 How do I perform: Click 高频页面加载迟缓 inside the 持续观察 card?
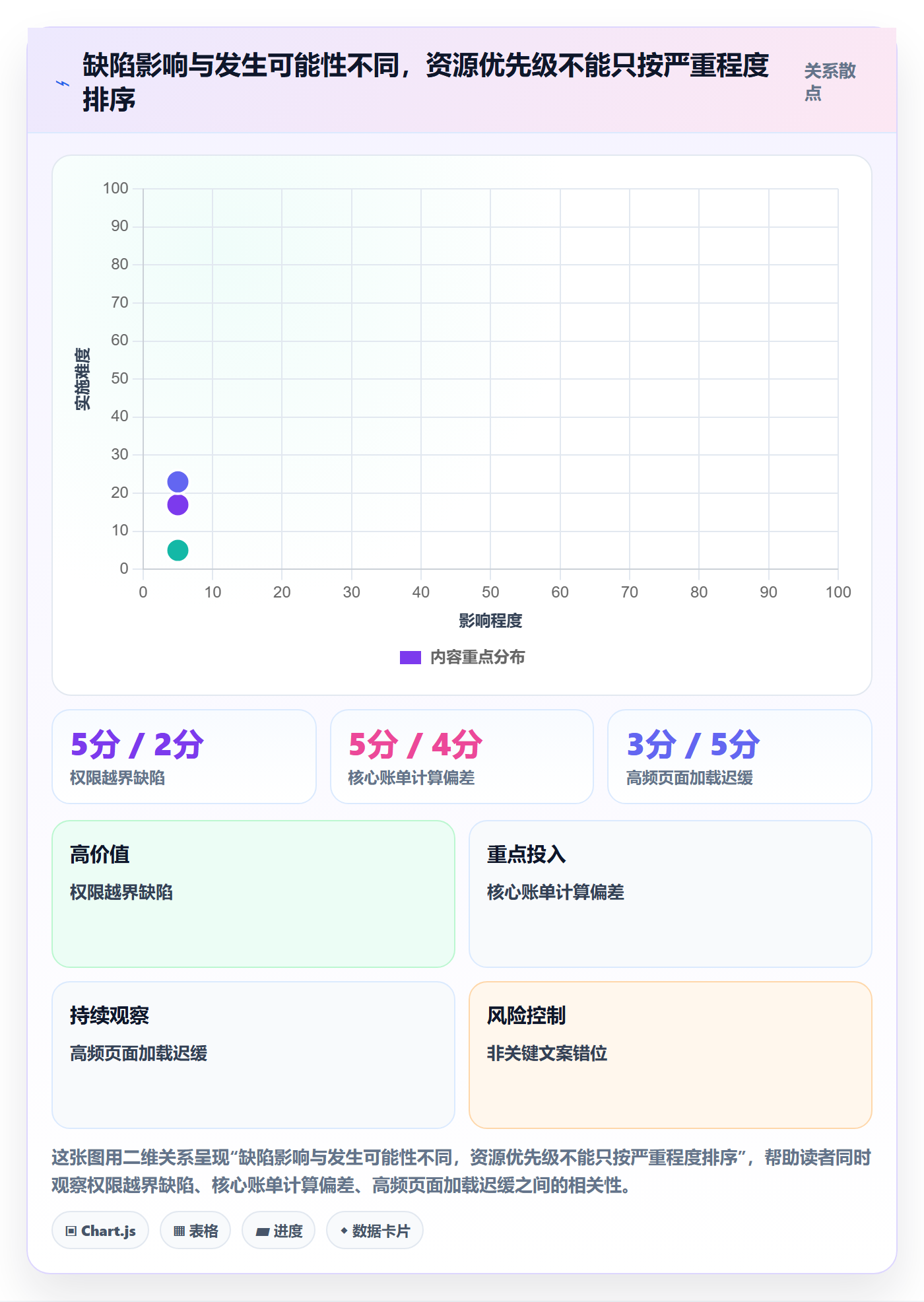139,1053
